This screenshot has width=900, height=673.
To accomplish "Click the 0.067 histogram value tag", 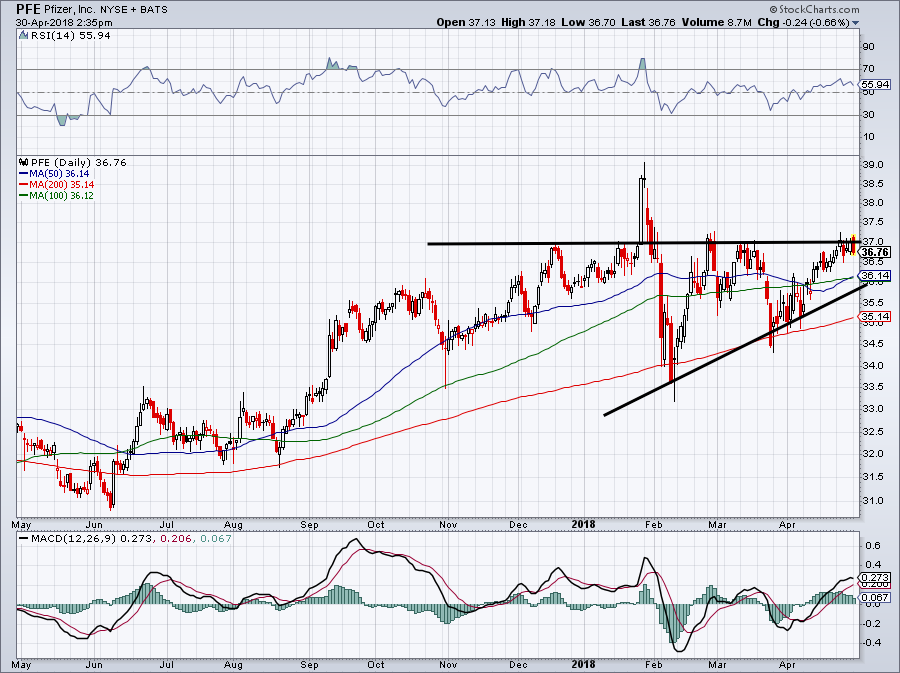I will [x=875, y=598].
